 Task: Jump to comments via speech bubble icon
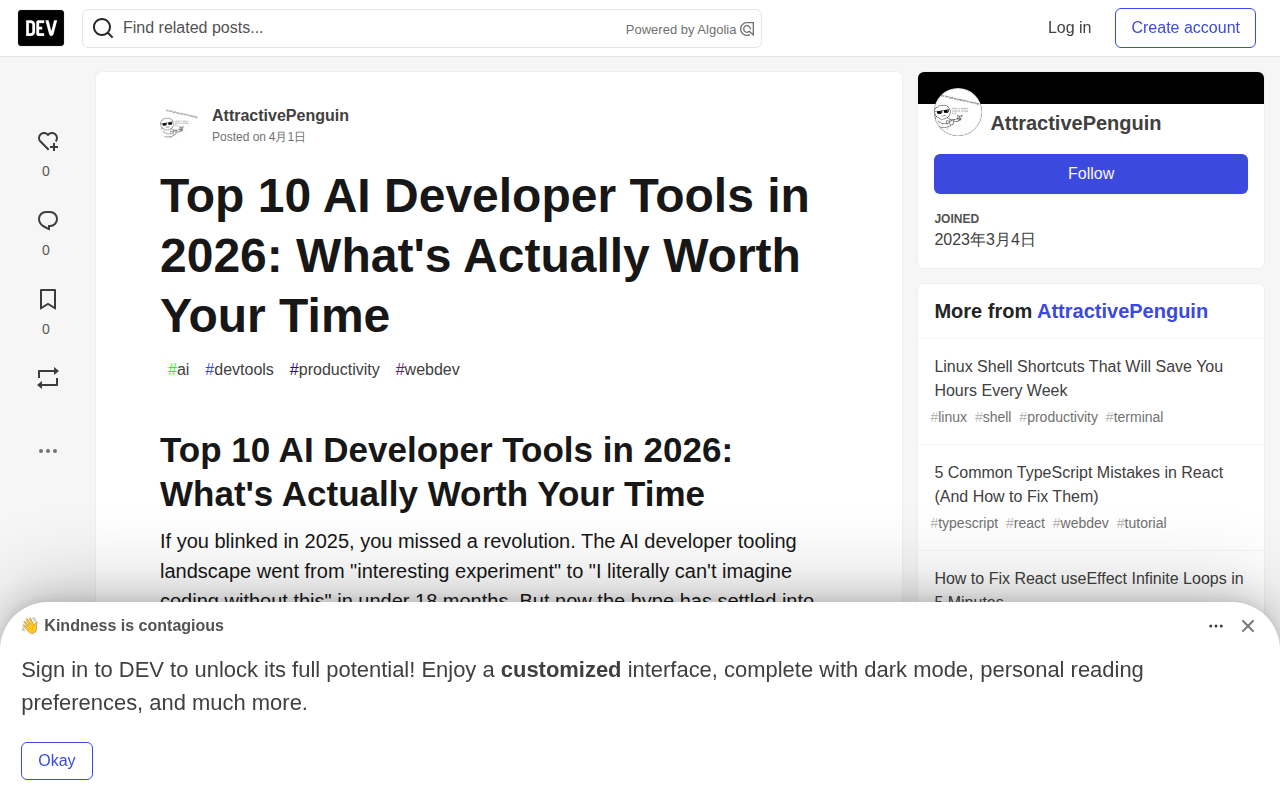[47, 220]
